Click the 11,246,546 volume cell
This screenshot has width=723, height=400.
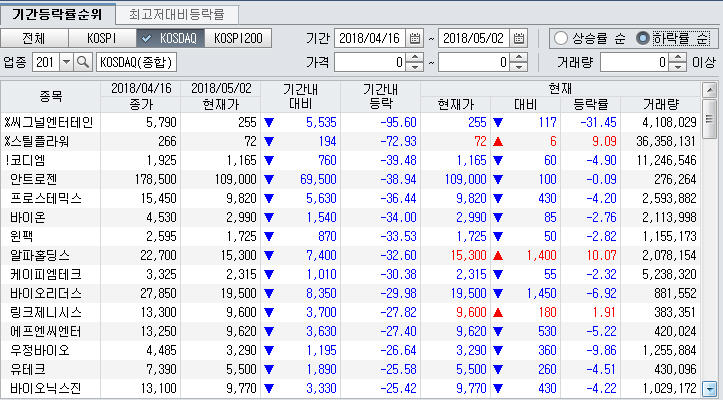(x=665, y=160)
